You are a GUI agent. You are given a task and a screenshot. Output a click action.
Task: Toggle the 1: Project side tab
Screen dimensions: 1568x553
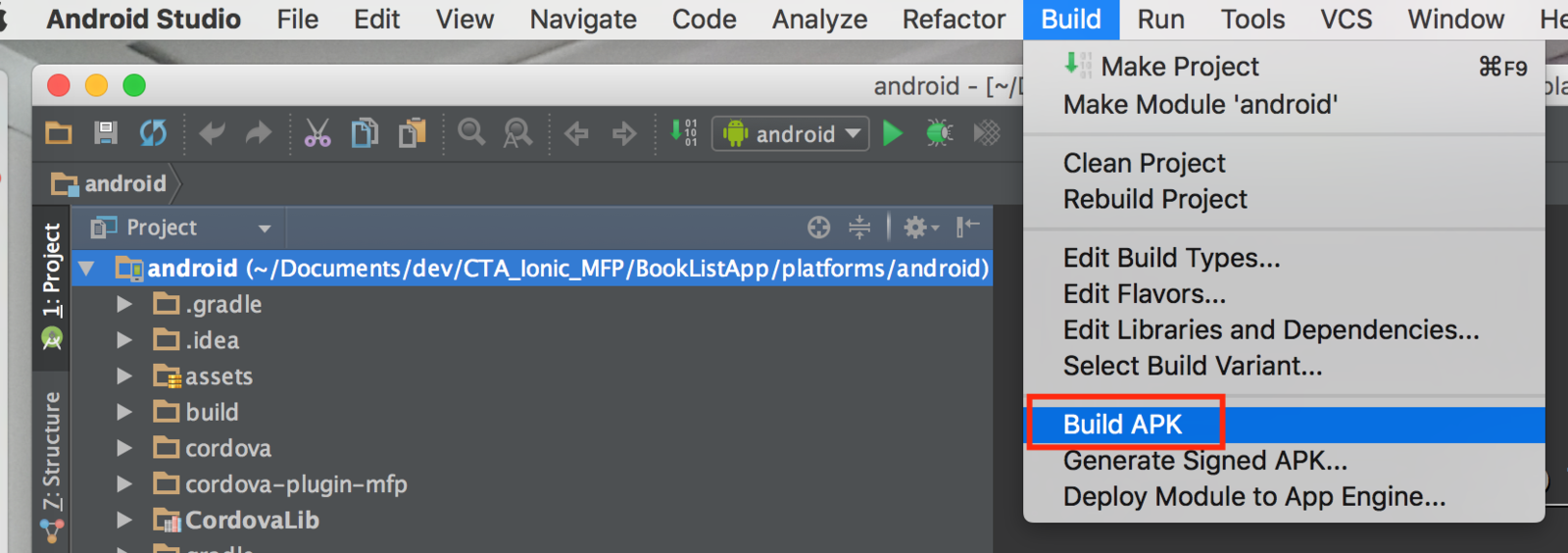point(51,287)
